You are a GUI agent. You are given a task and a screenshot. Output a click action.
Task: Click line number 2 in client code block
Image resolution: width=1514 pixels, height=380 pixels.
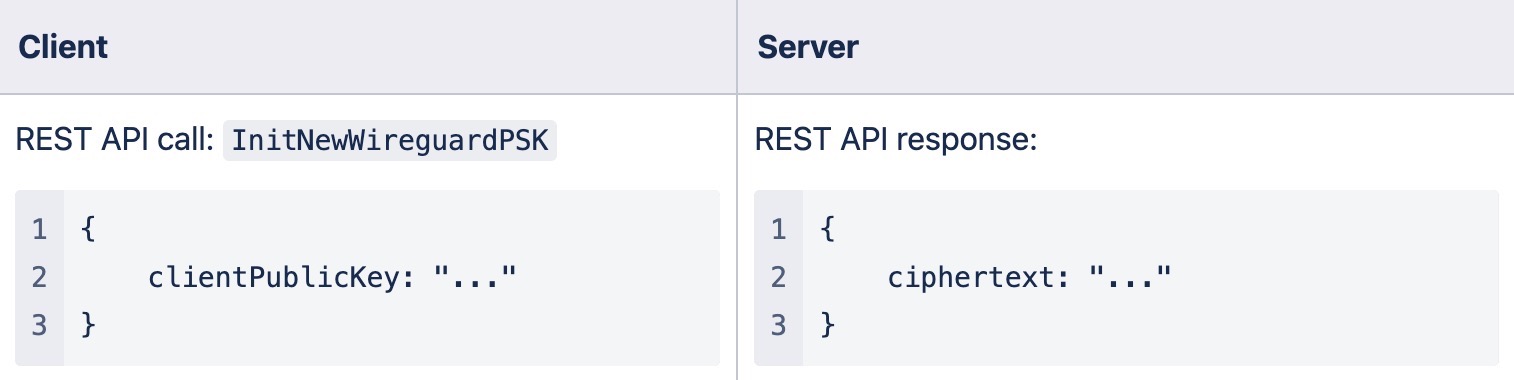pyautogui.click(x=39, y=277)
